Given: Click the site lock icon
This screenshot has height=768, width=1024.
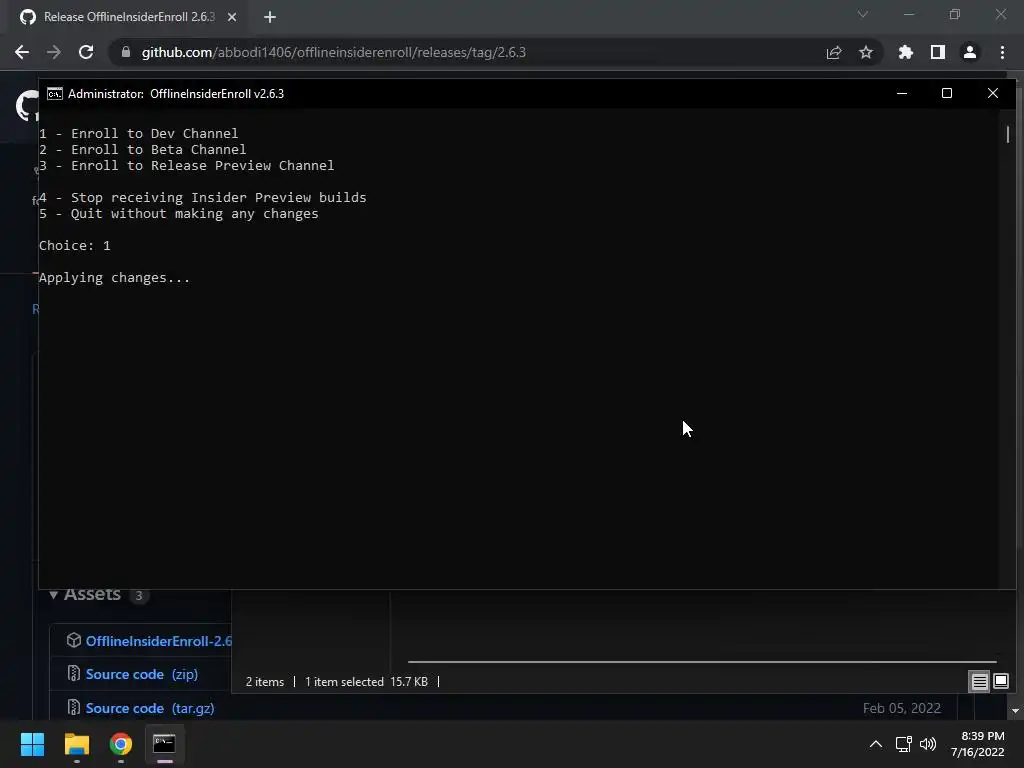Looking at the screenshot, I should click(x=125, y=52).
